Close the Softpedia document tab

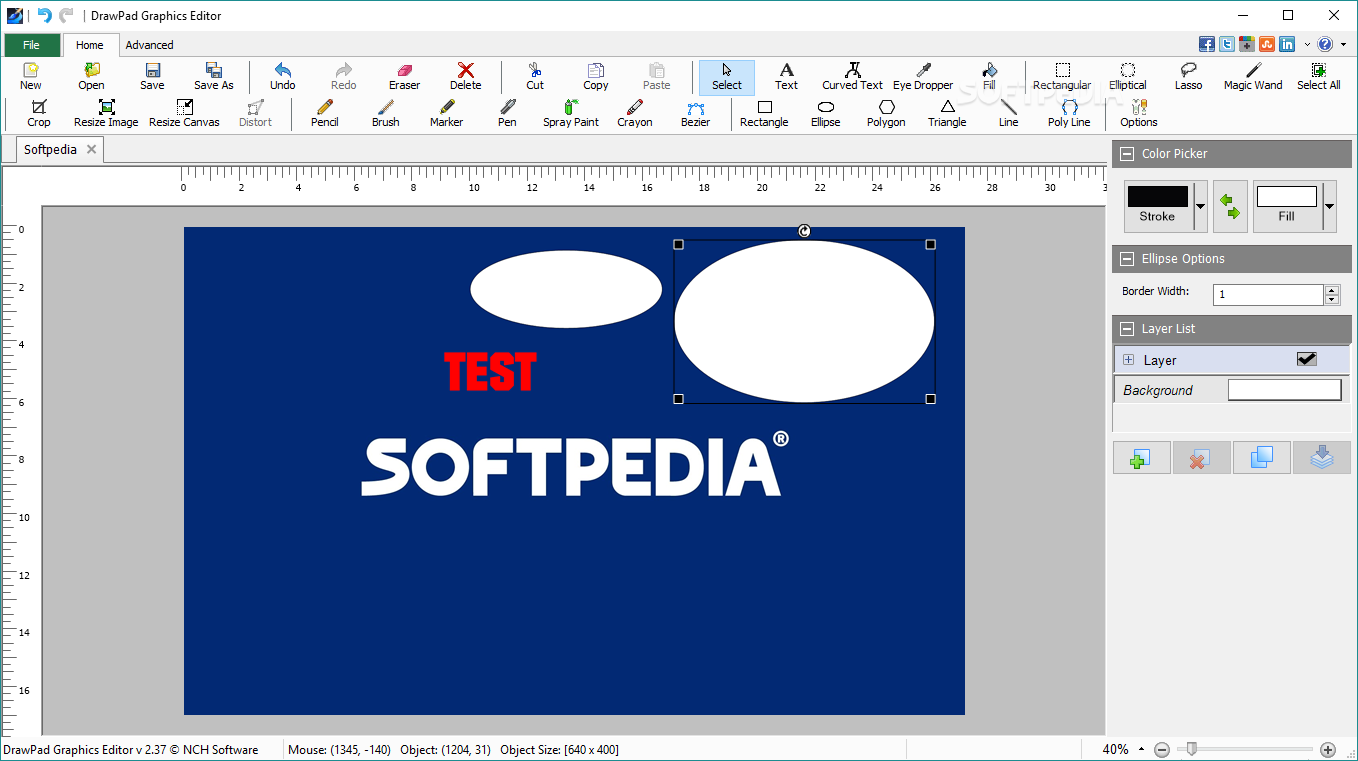91,149
